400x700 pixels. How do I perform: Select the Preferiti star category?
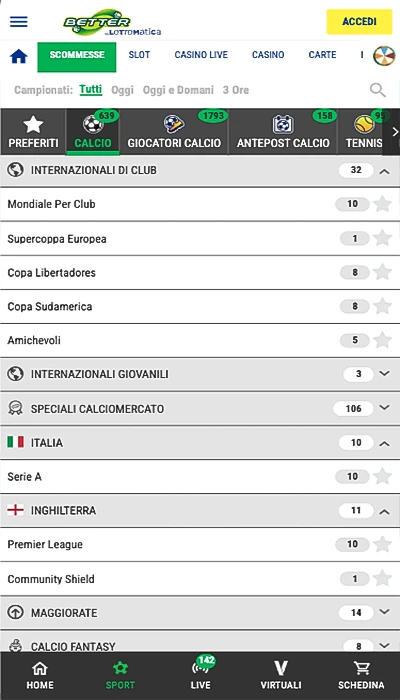pos(33,132)
